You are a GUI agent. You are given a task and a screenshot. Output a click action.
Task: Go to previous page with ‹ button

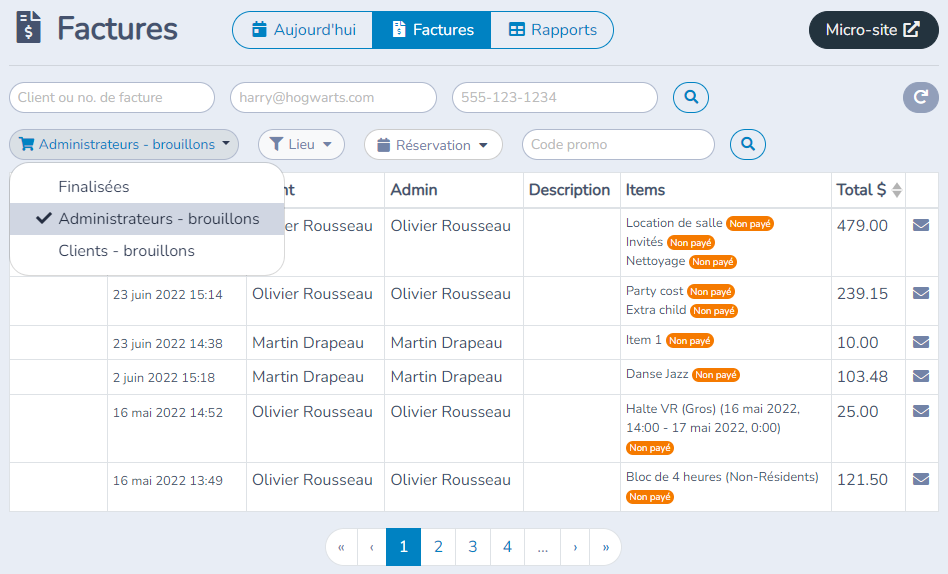[372, 547]
